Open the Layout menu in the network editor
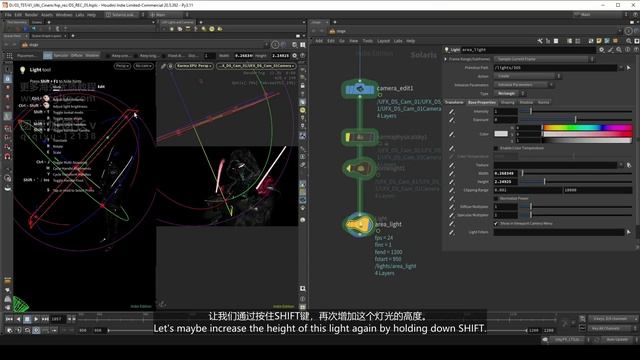The width and height of the screenshot is (640, 360). (383, 41)
